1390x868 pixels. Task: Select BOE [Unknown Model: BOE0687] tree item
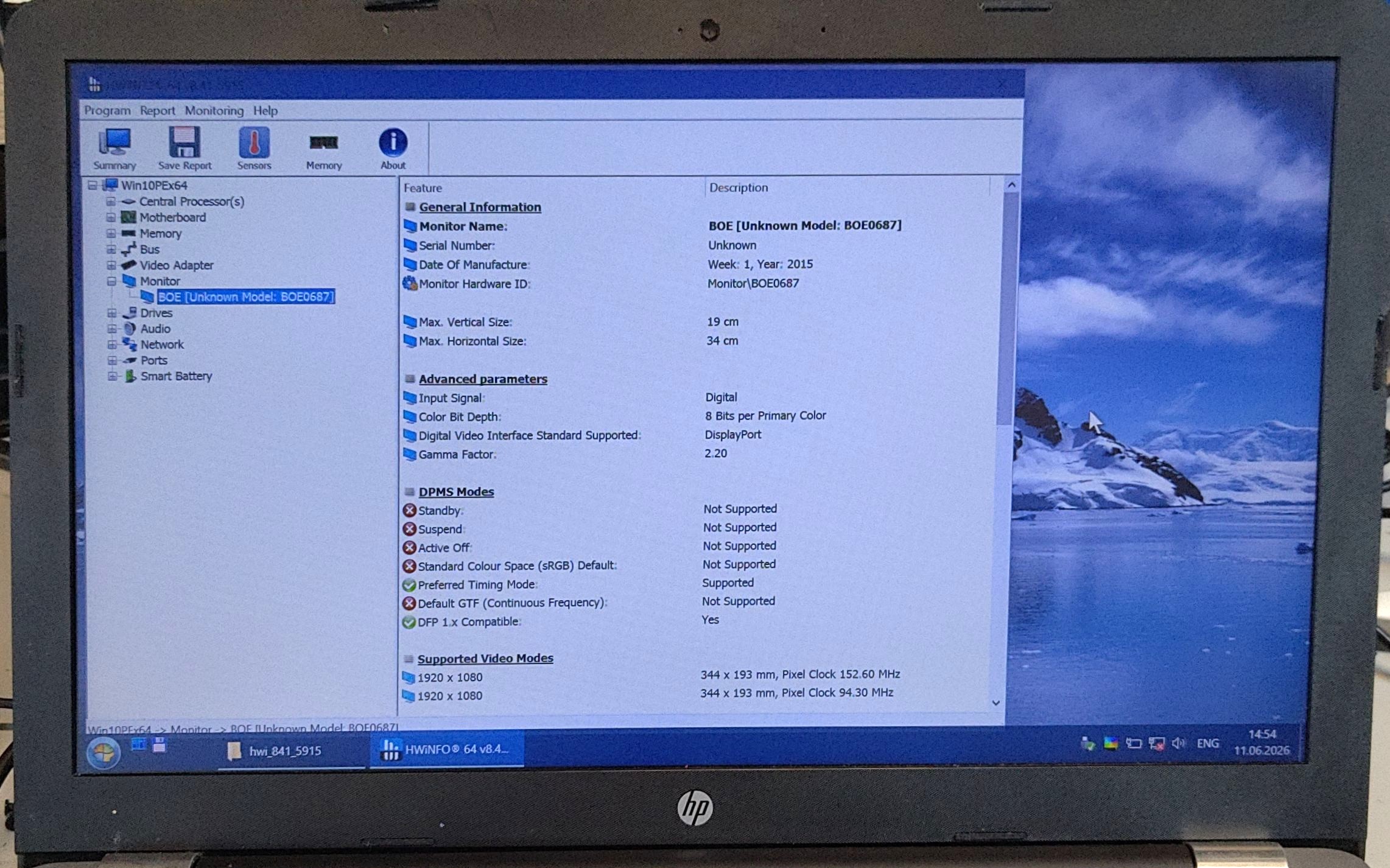pos(246,296)
